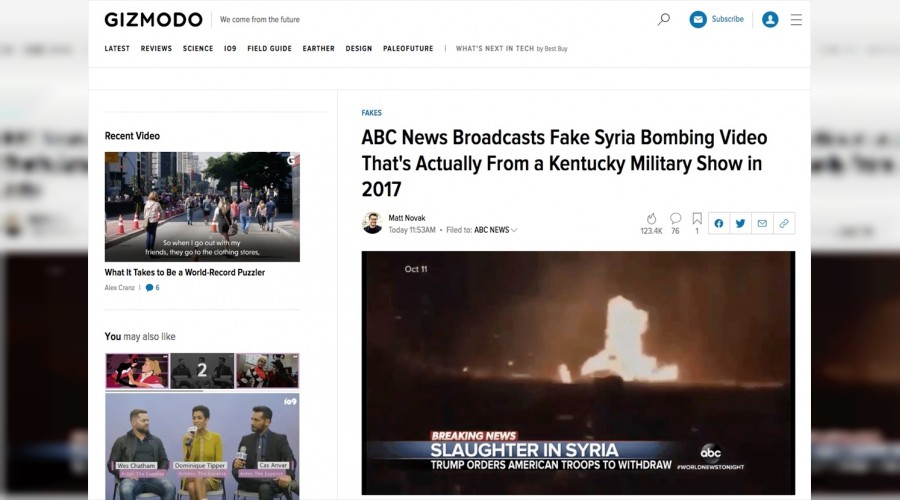Image resolution: width=900 pixels, height=500 pixels.
Task: Open the DESIGN nav item
Action: coord(359,49)
